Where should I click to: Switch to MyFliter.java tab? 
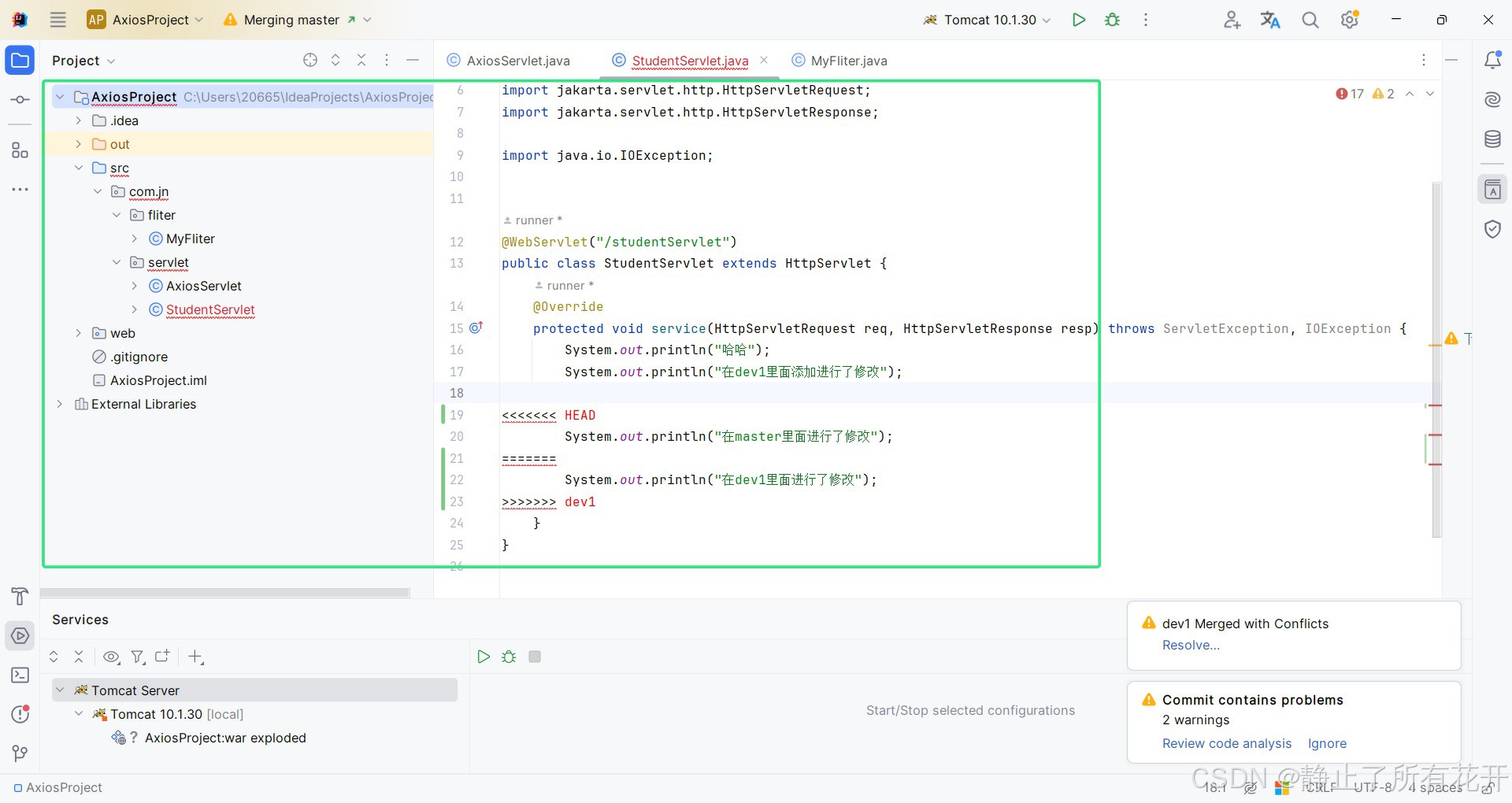[839, 61]
